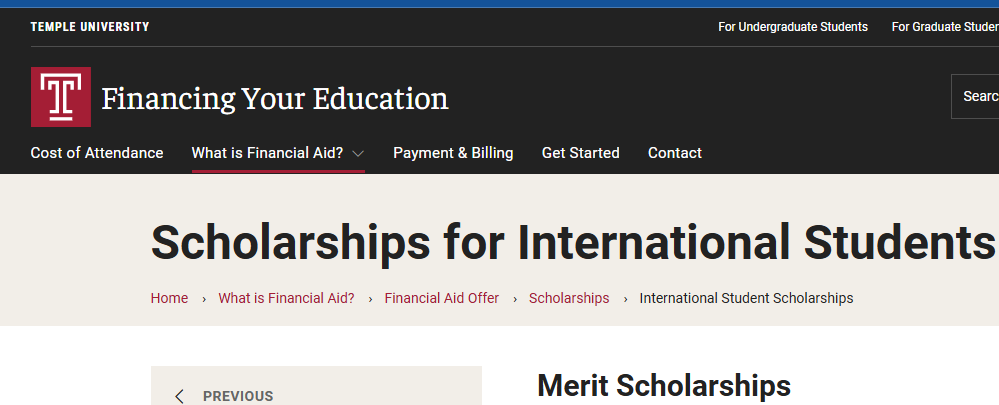
Task: Click the TEMPLE UNIVERSITY top link
Action: [90, 27]
